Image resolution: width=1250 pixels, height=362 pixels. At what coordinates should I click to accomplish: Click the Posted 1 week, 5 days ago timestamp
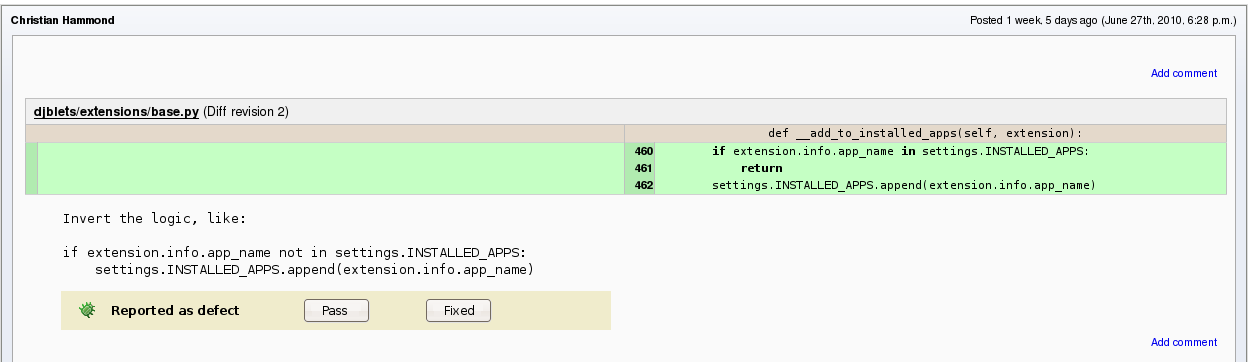click(x=1104, y=20)
